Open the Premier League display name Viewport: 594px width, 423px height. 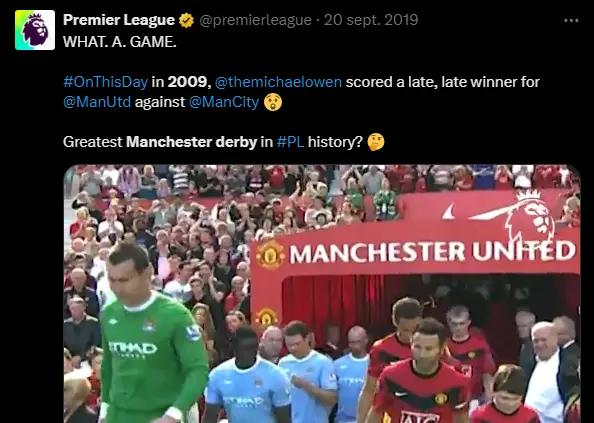pos(119,20)
